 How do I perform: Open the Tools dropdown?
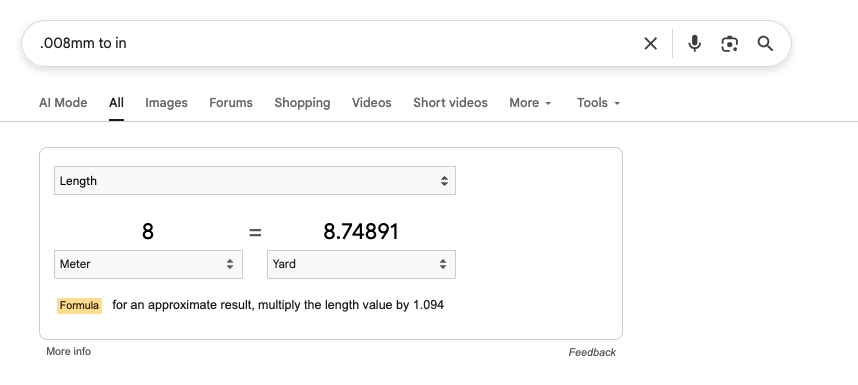(x=599, y=103)
